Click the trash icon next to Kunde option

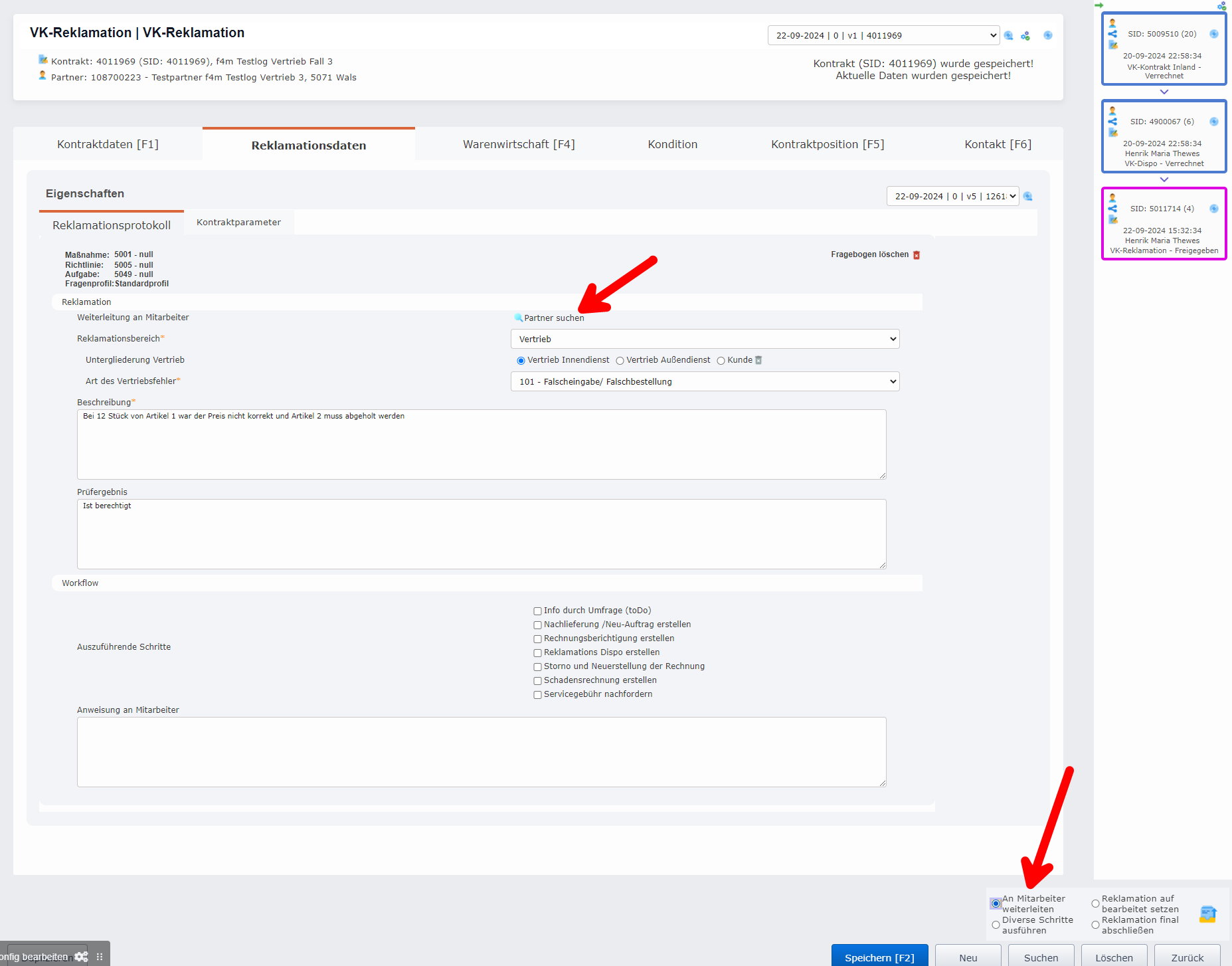pos(758,360)
